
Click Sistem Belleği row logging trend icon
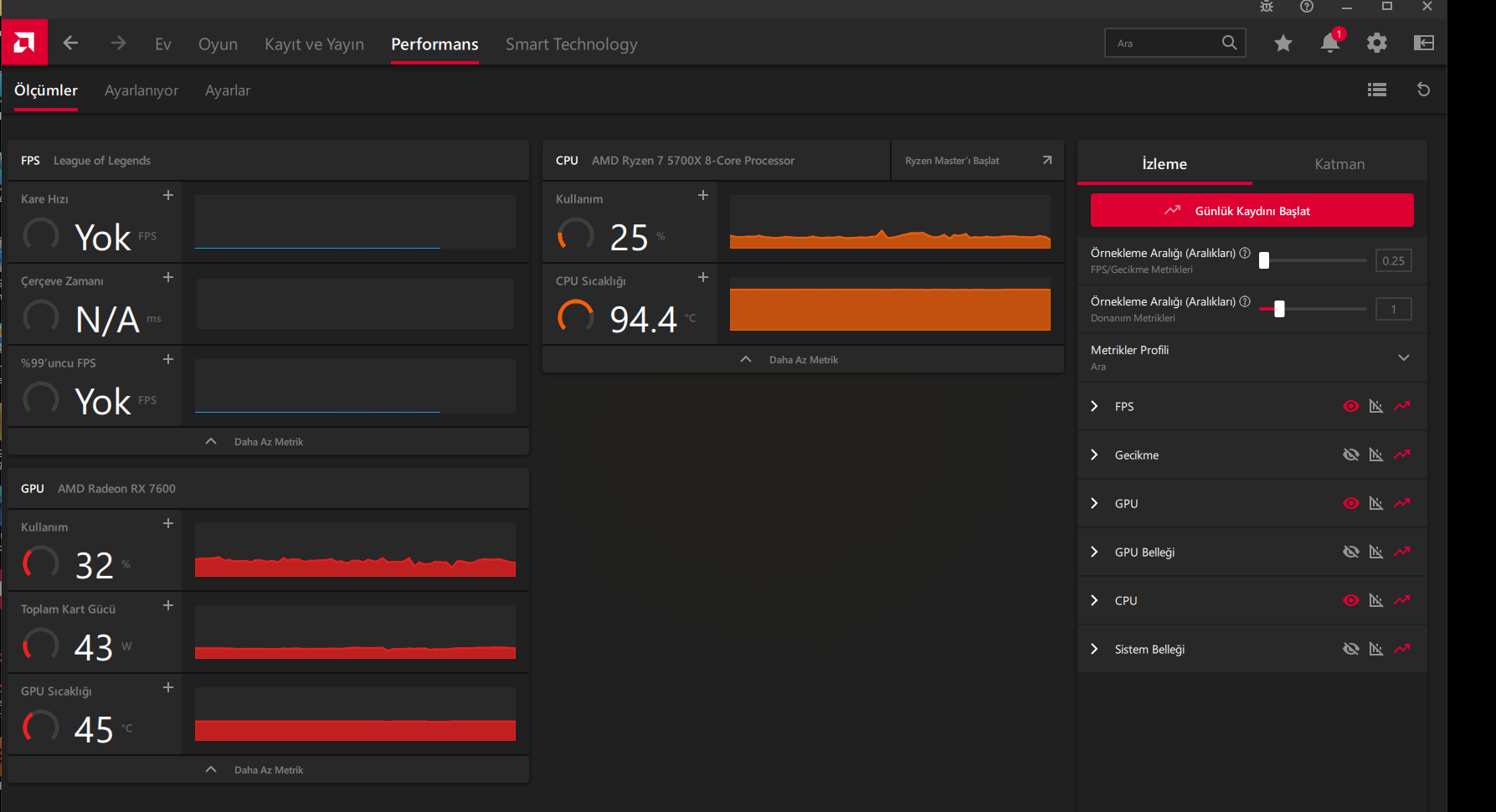pyautogui.click(x=1402, y=649)
